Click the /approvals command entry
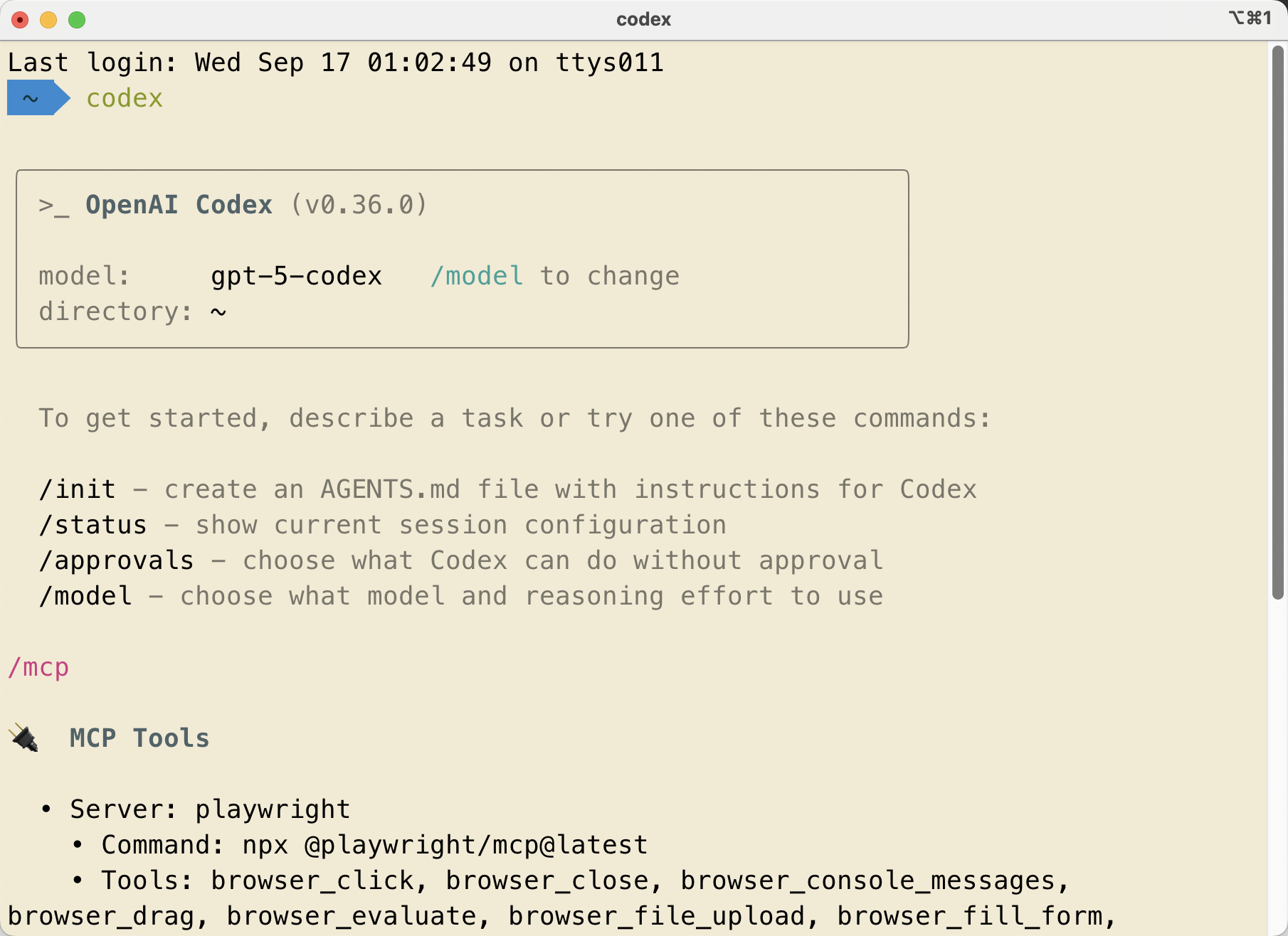Image resolution: width=1288 pixels, height=936 pixels. [117, 560]
